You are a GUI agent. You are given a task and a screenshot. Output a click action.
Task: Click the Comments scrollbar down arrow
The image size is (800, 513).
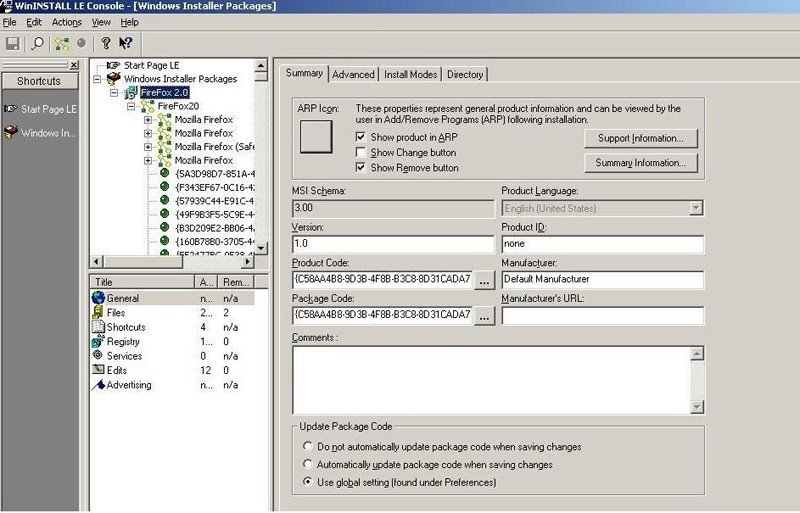point(697,407)
